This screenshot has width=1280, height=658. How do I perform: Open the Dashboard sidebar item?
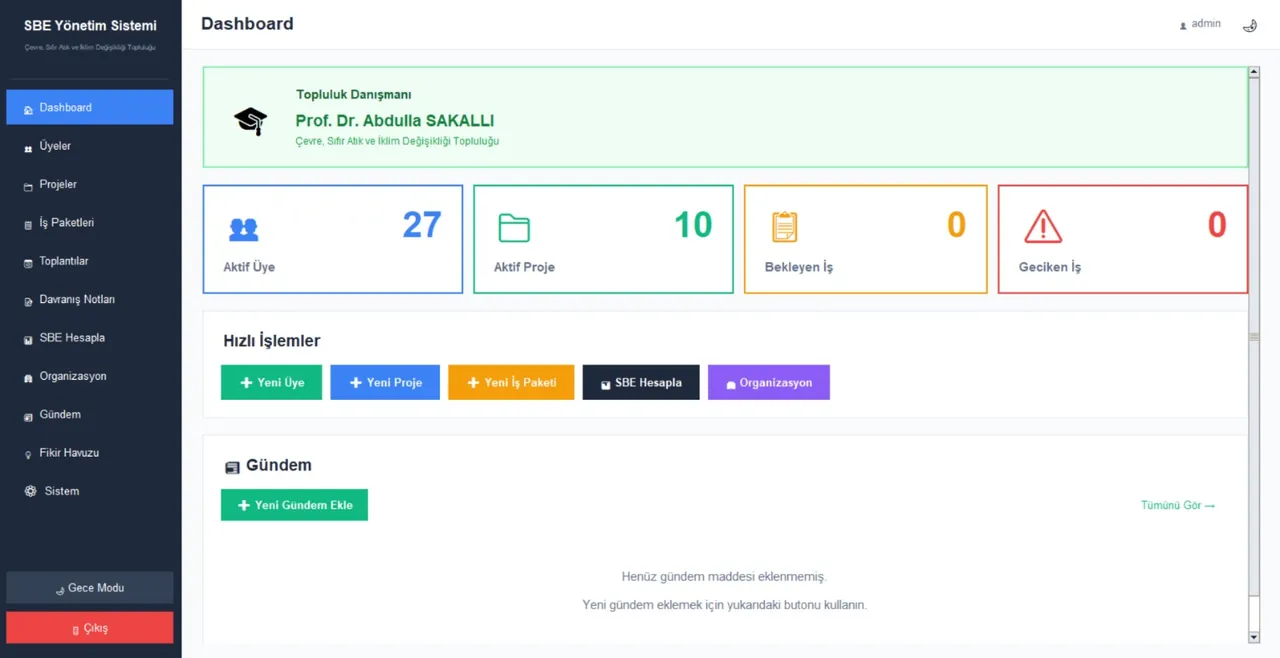coord(90,107)
